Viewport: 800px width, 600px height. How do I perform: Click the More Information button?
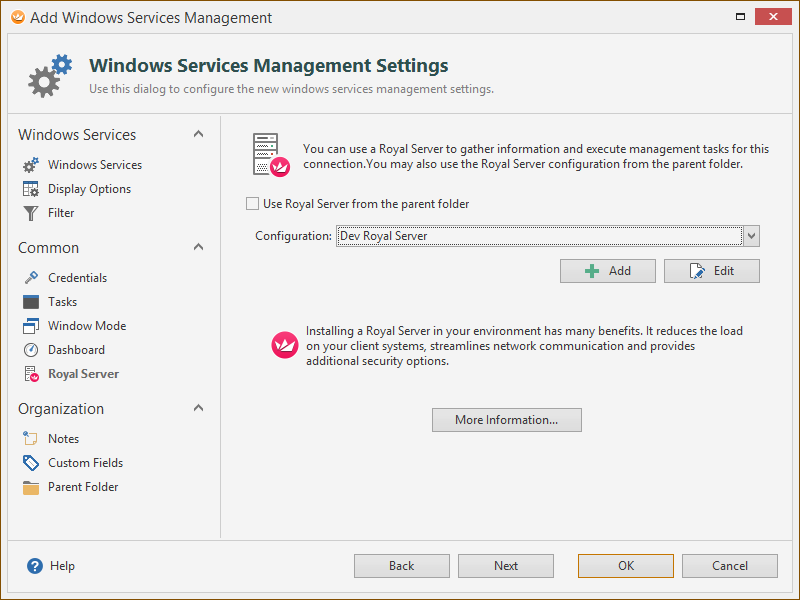pyautogui.click(x=507, y=420)
